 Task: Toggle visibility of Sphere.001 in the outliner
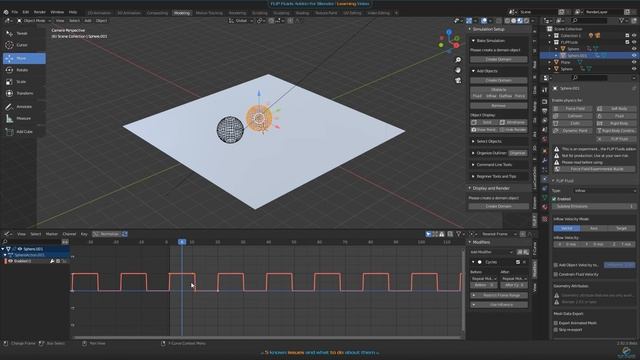tap(634, 56)
